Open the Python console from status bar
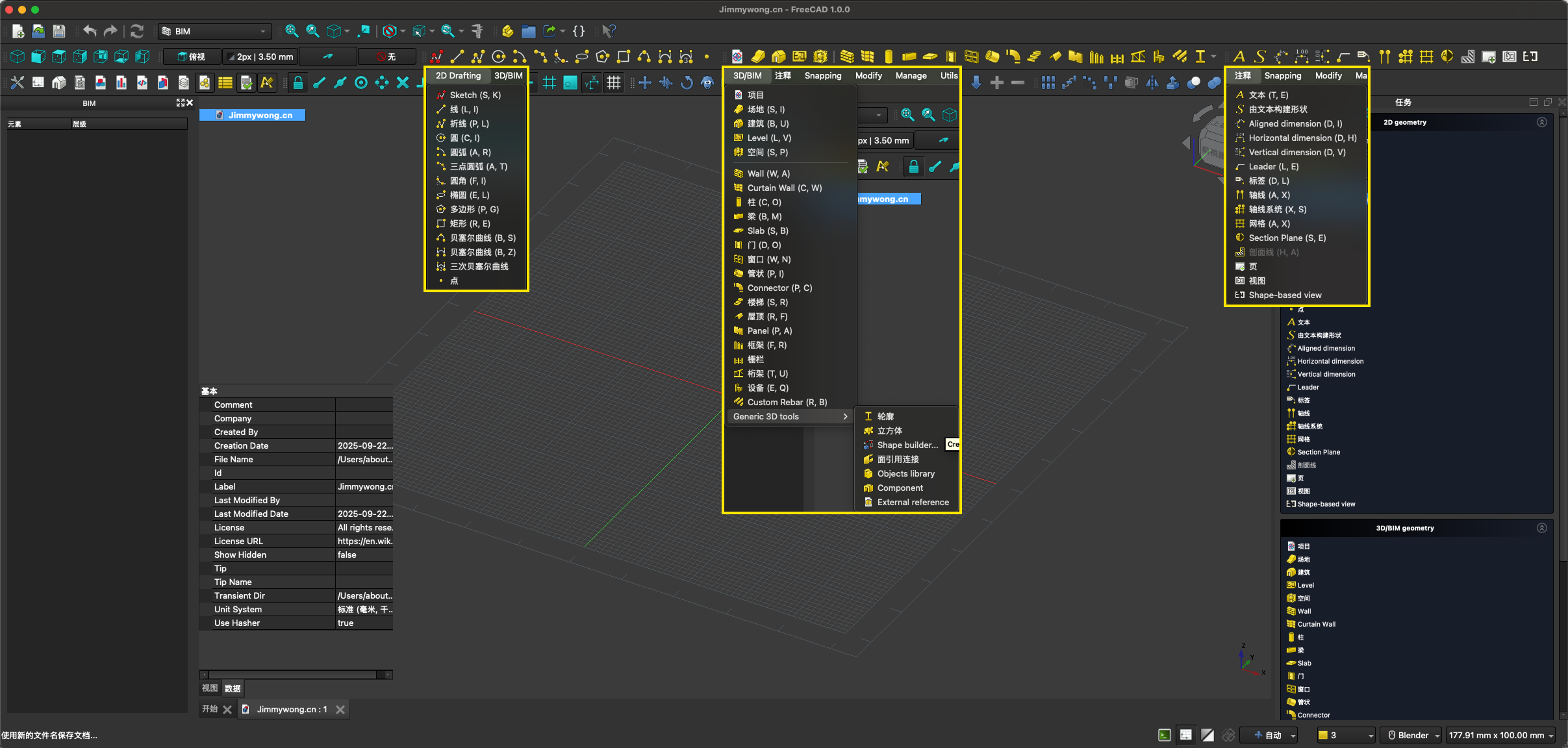 pyautogui.click(x=1165, y=735)
